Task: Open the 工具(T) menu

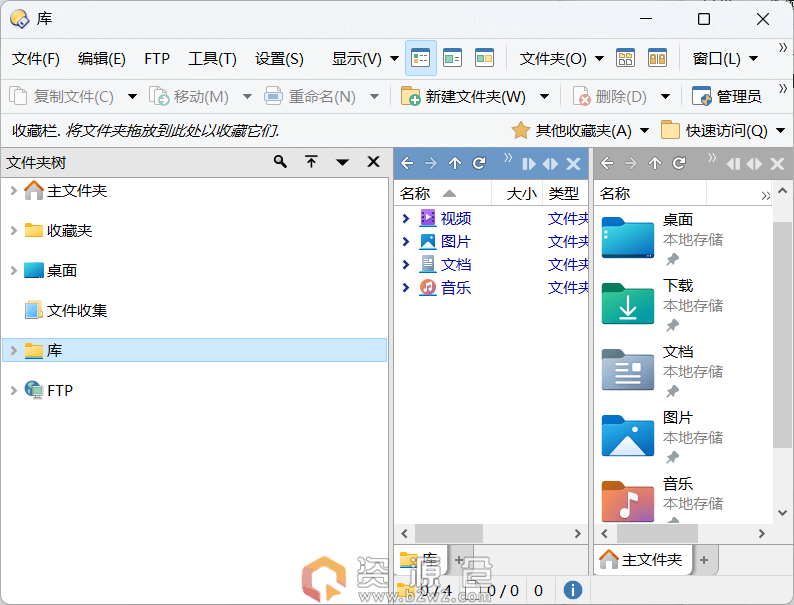Action: [x=212, y=59]
